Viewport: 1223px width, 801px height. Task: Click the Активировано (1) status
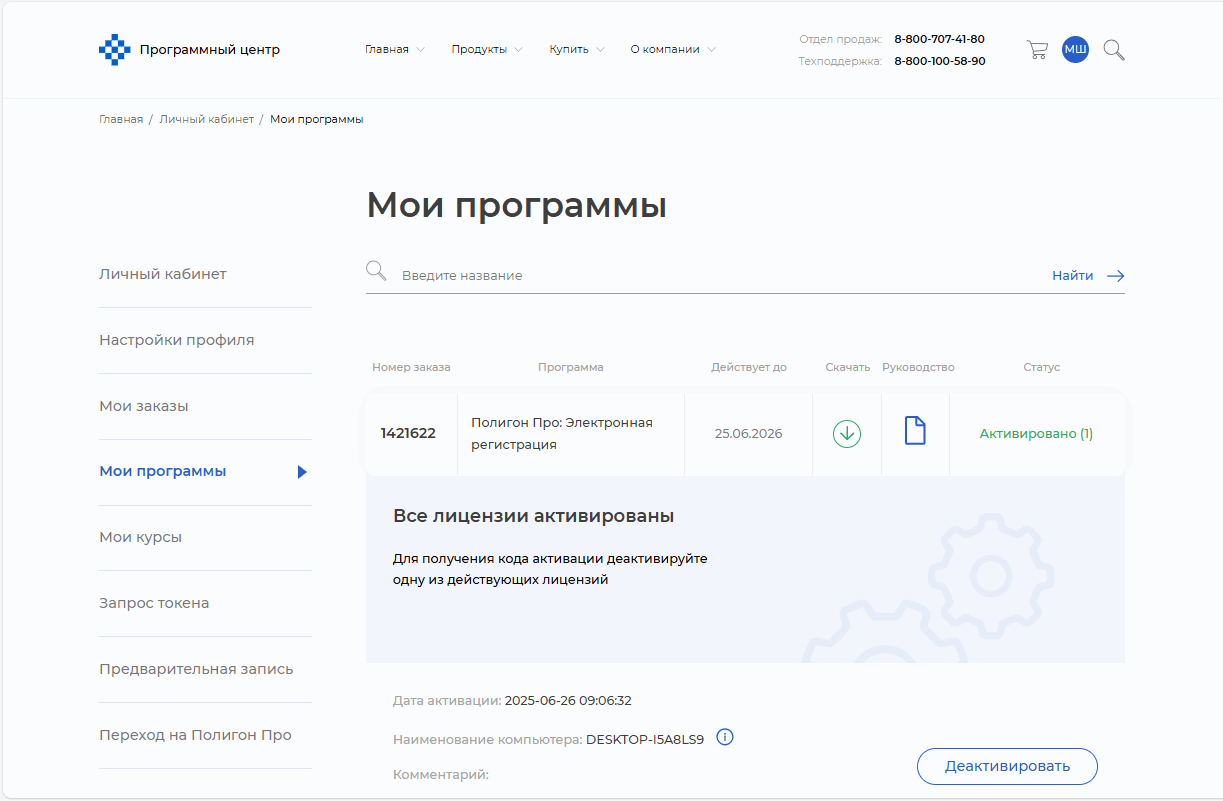click(1036, 434)
